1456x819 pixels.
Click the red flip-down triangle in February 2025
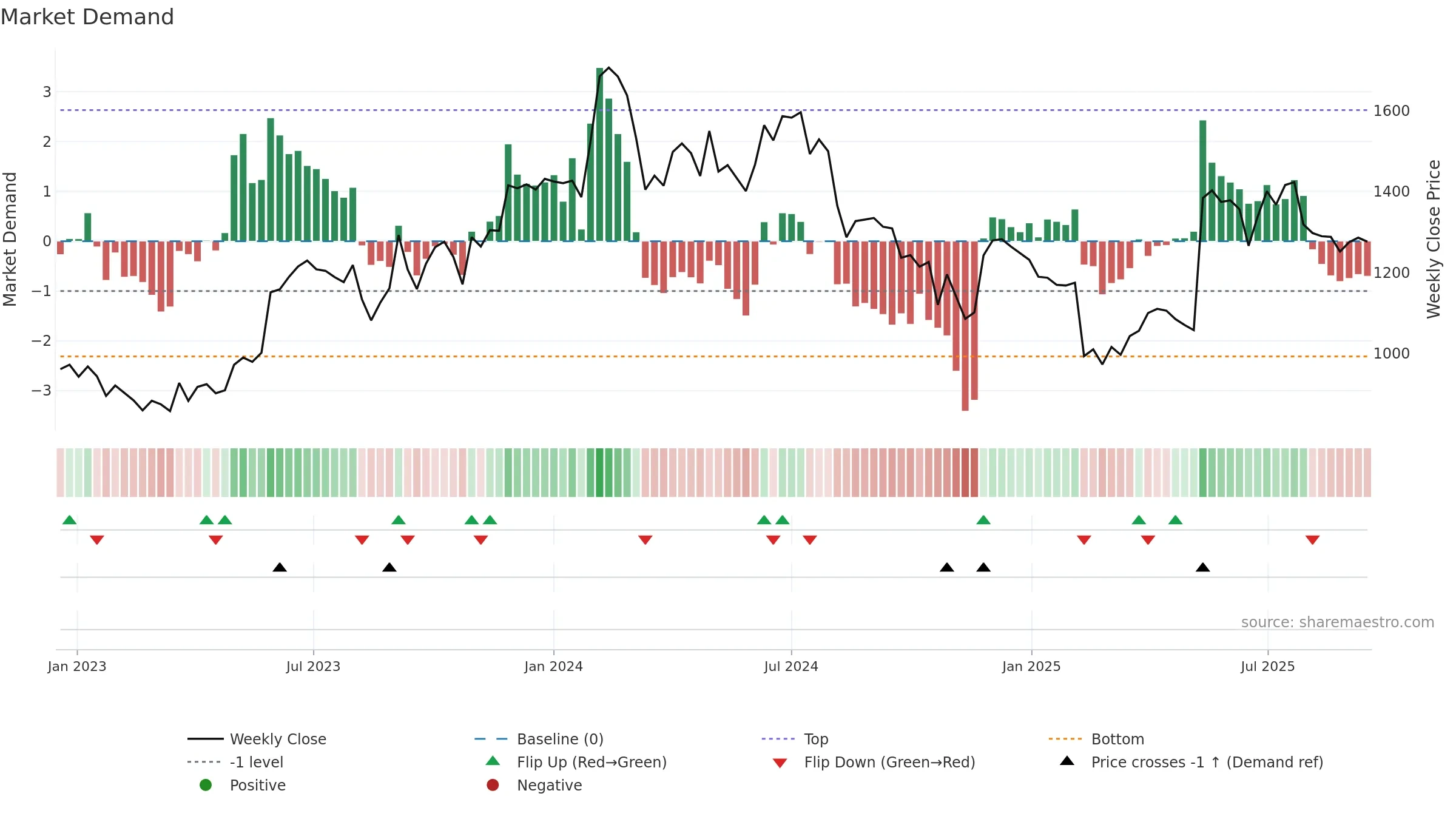coord(1084,540)
